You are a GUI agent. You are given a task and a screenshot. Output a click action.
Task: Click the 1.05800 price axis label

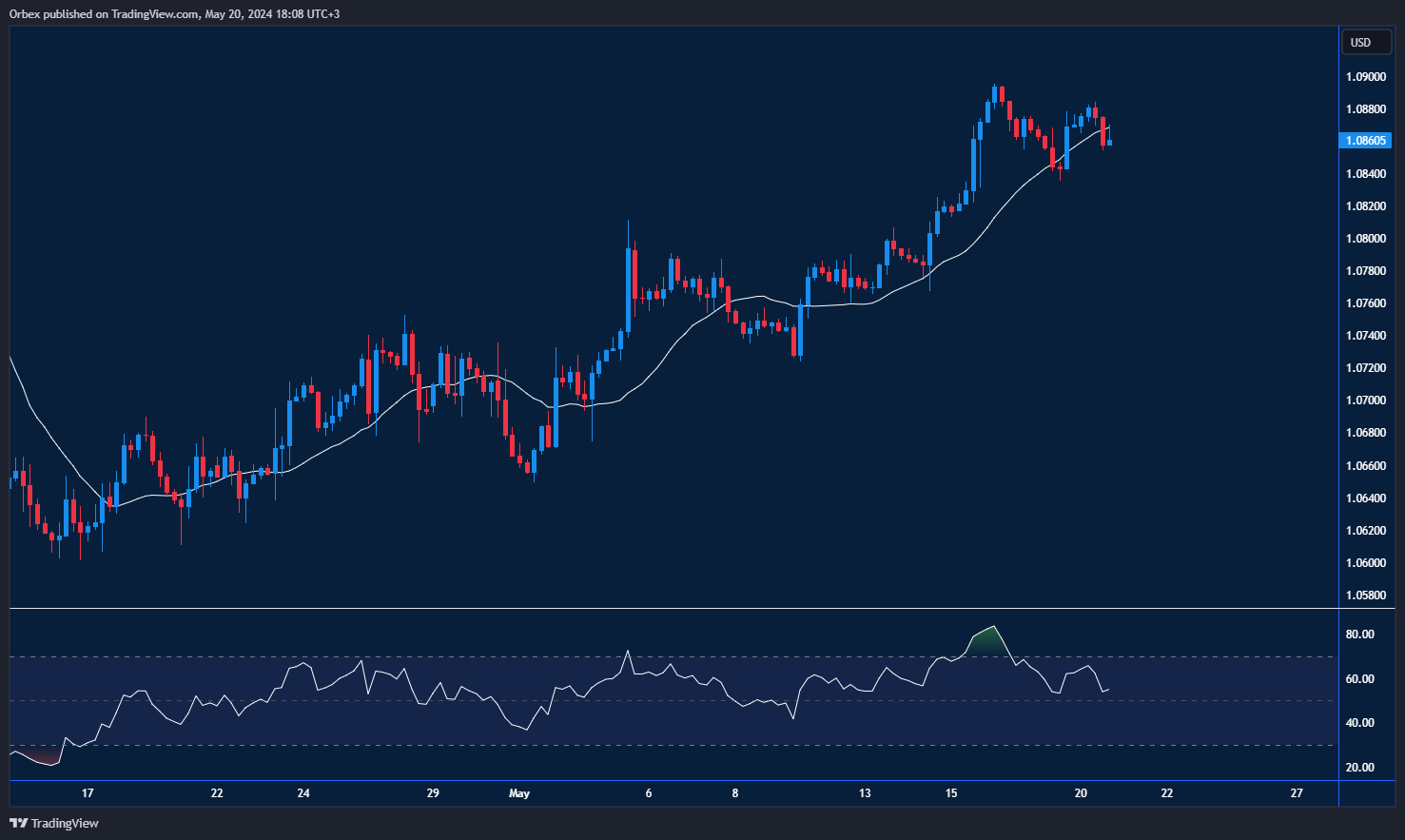point(1365,596)
